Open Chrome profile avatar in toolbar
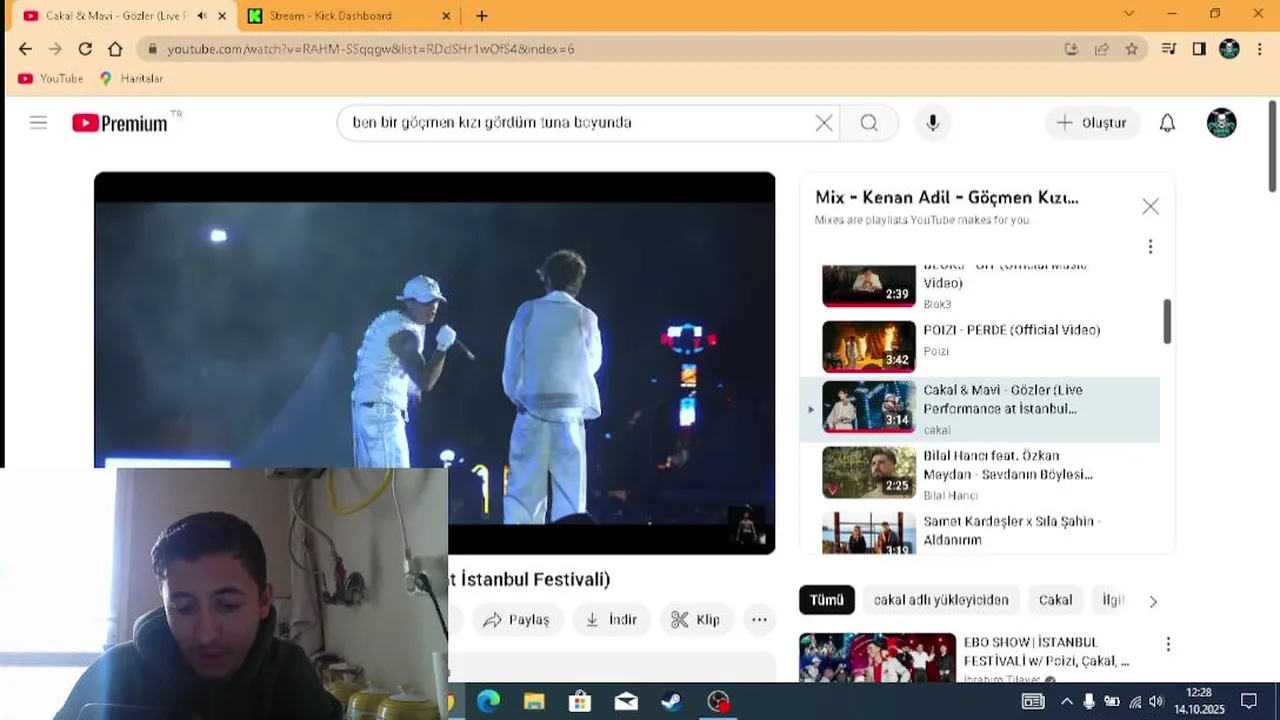The height and width of the screenshot is (720, 1280). click(1230, 49)
